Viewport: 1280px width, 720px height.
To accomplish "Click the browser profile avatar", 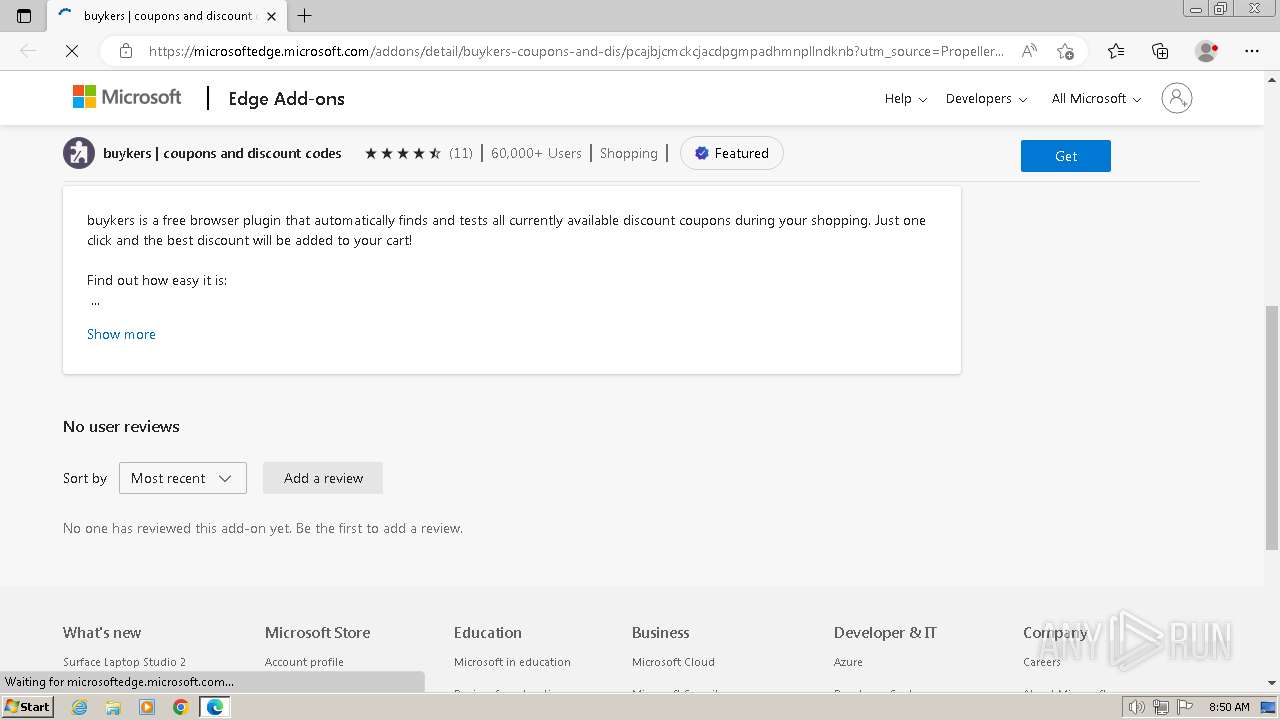I will (1206, 51).
